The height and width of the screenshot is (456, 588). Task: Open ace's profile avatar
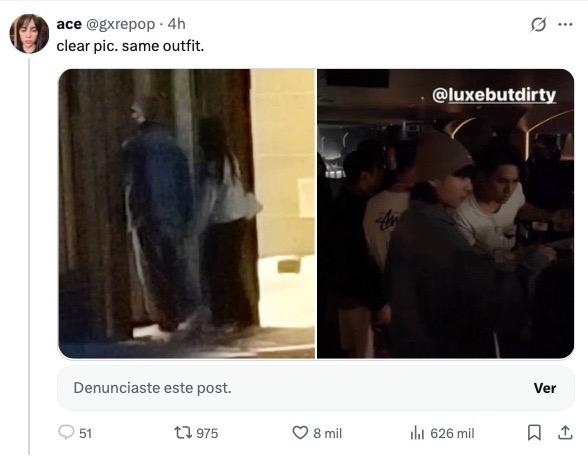[x=29, y=34]
